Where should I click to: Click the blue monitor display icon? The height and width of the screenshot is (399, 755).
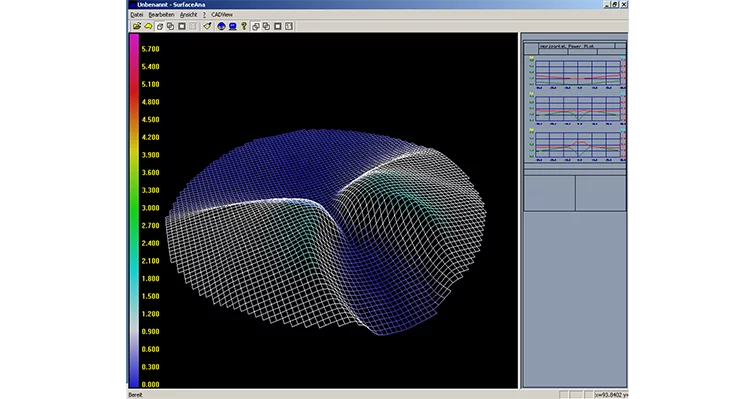(233, 26)
